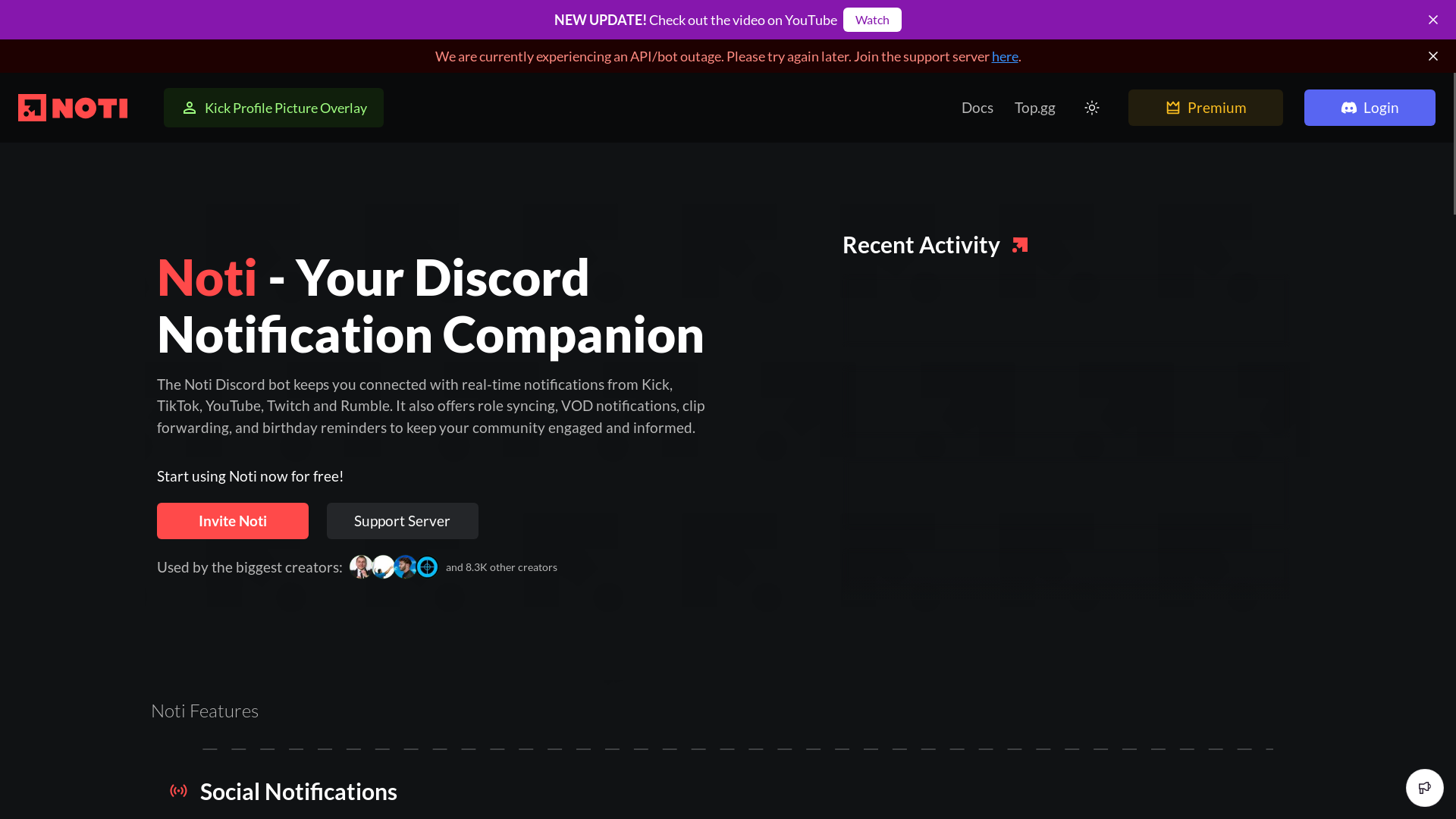The width and height of the screenshot is (1456, 819).
Task: Click 'and 8.3K other creators' text
Action: click(x=501, y=567)
